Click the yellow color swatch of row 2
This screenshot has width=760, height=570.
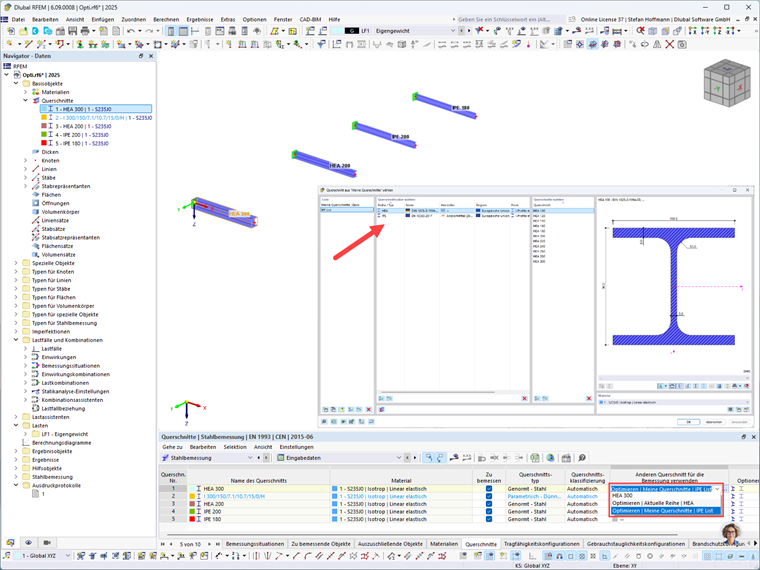tap(192, 496)
